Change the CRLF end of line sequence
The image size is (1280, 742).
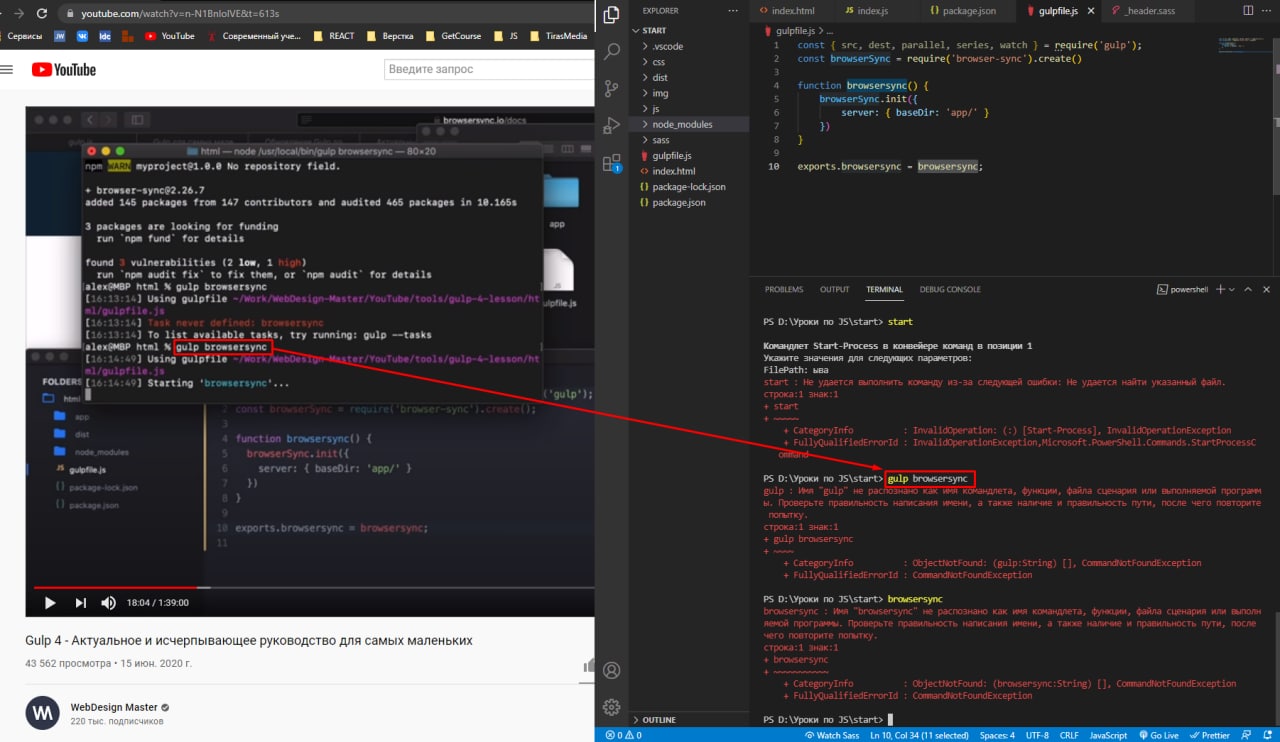[1069, 735]
